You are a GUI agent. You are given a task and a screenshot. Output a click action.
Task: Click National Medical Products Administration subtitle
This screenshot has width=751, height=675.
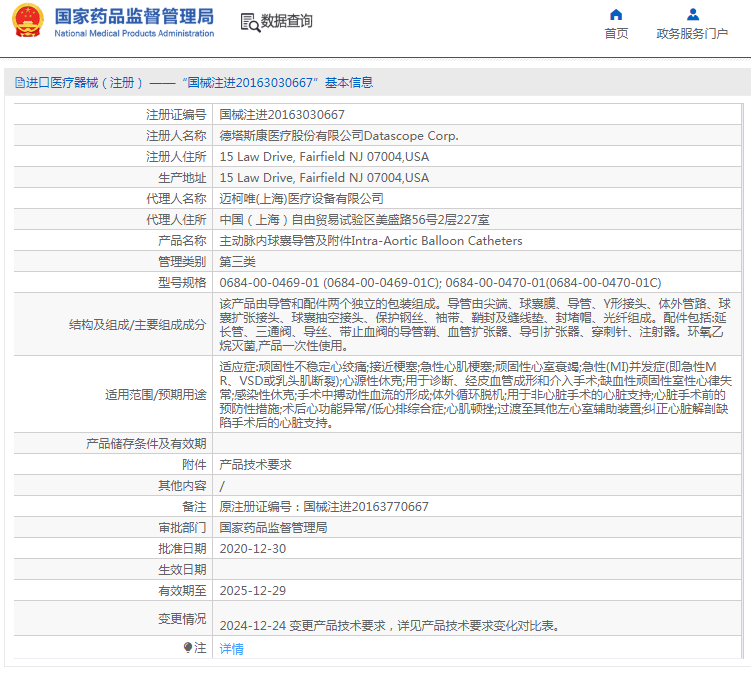[x=134, y=34]
